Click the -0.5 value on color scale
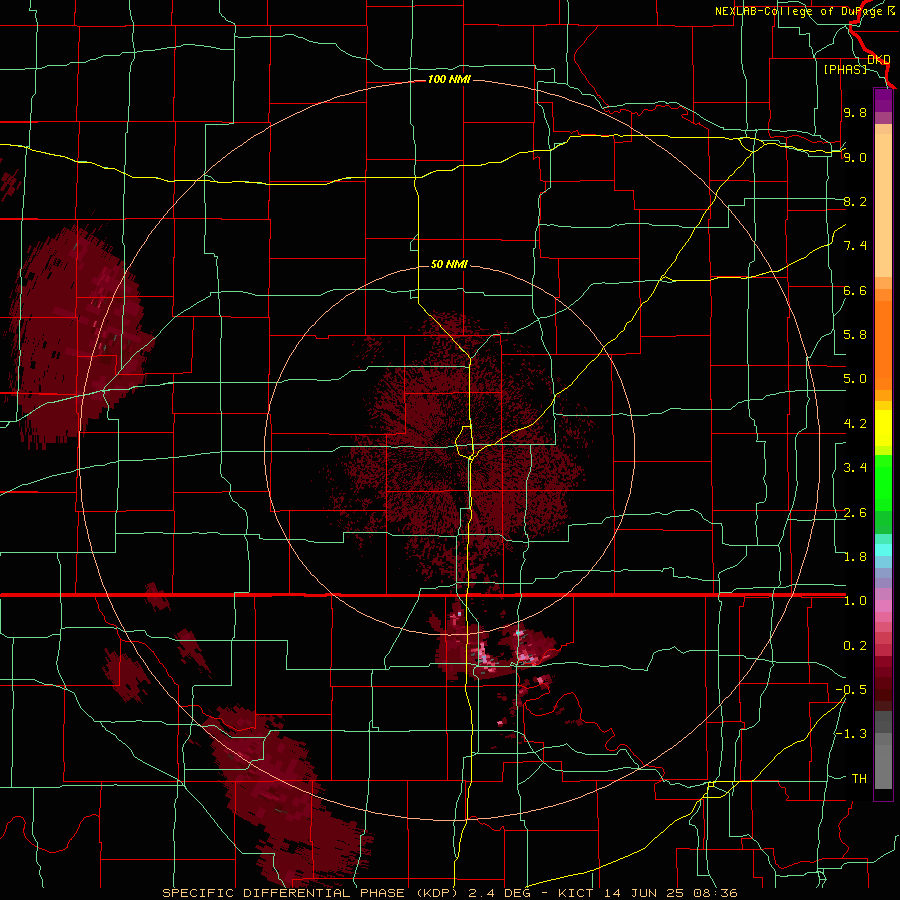900x900 pixels. (x=851, y=690)
